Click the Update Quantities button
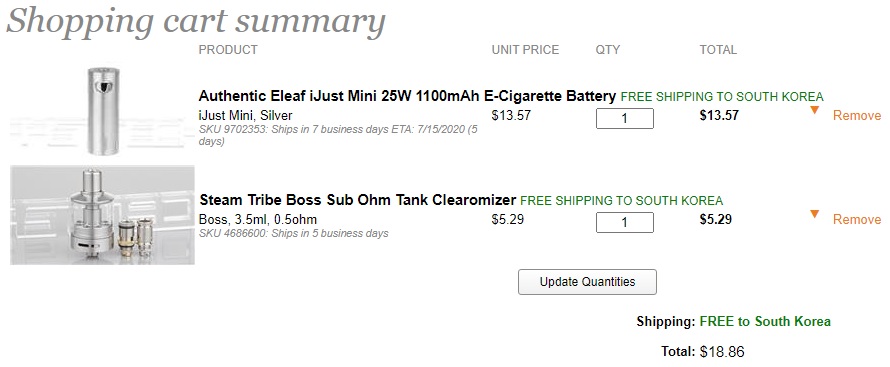The height and width of the screenshot is (367, 890). coord(587,282)
